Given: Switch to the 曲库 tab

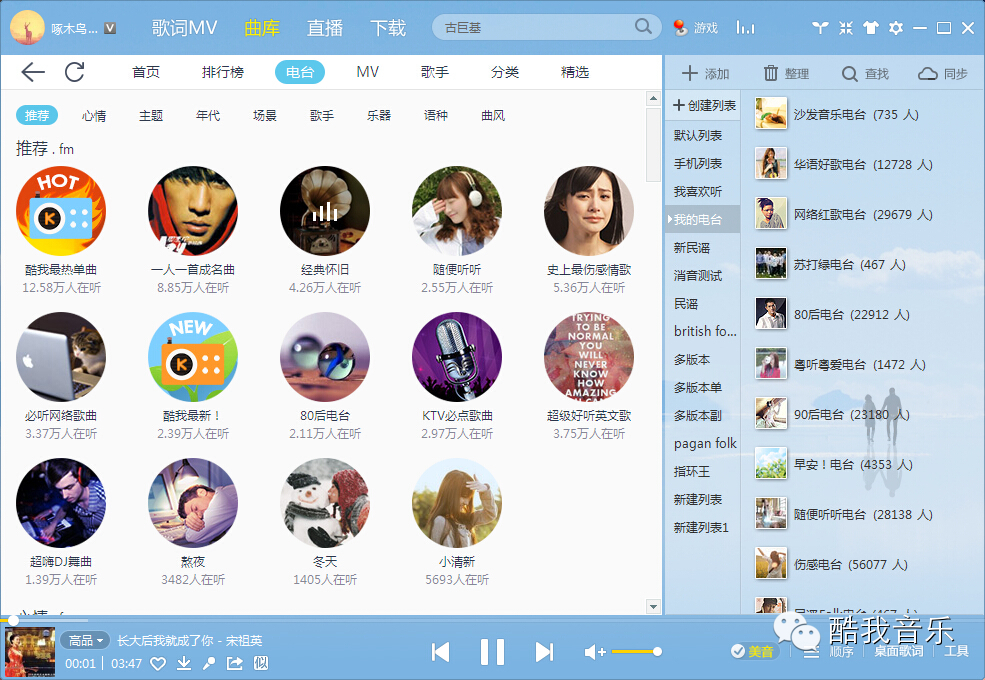Looking at the screenshot, I should tap(262, 28).
